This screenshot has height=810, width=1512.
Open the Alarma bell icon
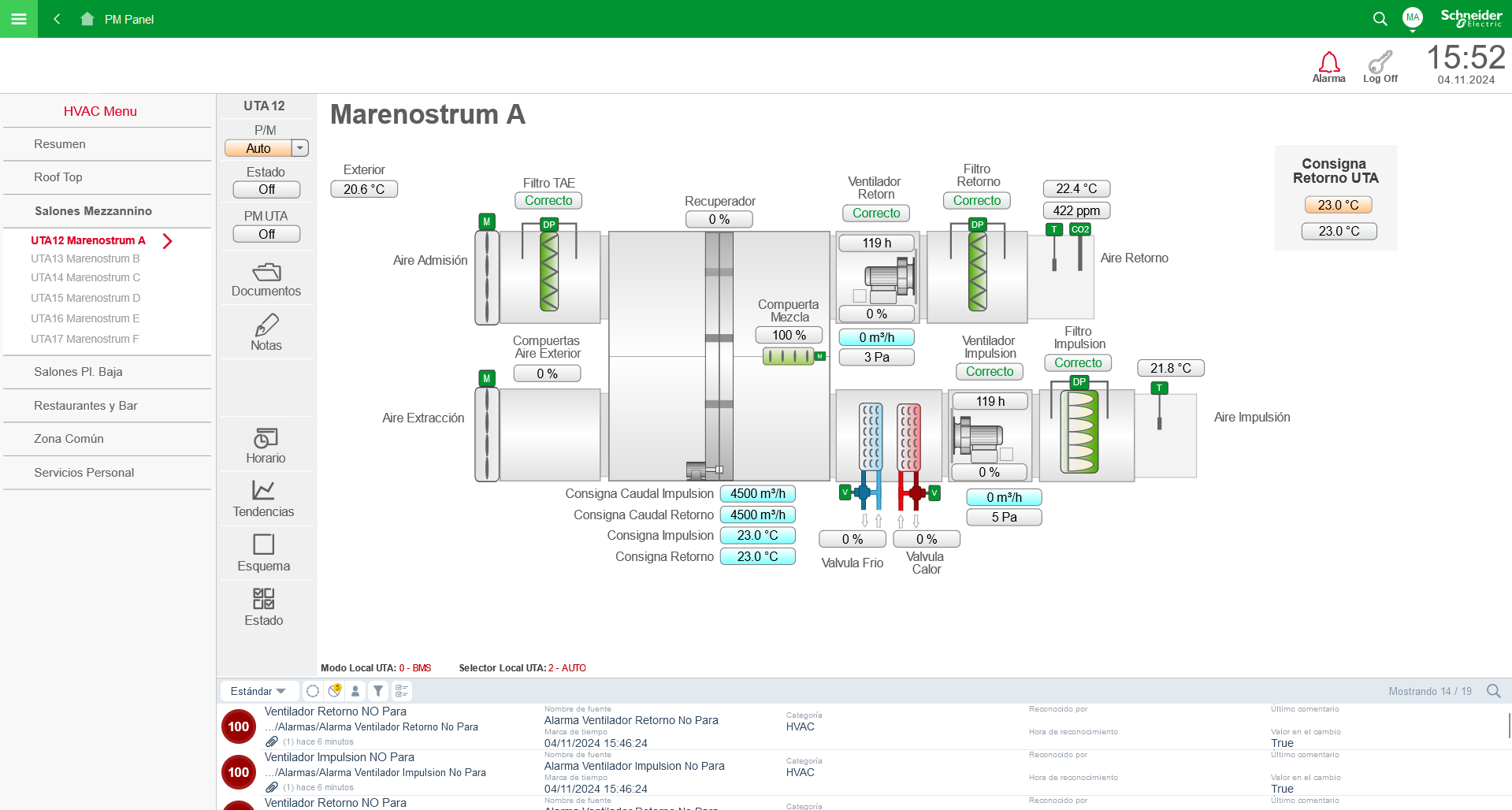pyautogui.click(x=1328, y=63)
